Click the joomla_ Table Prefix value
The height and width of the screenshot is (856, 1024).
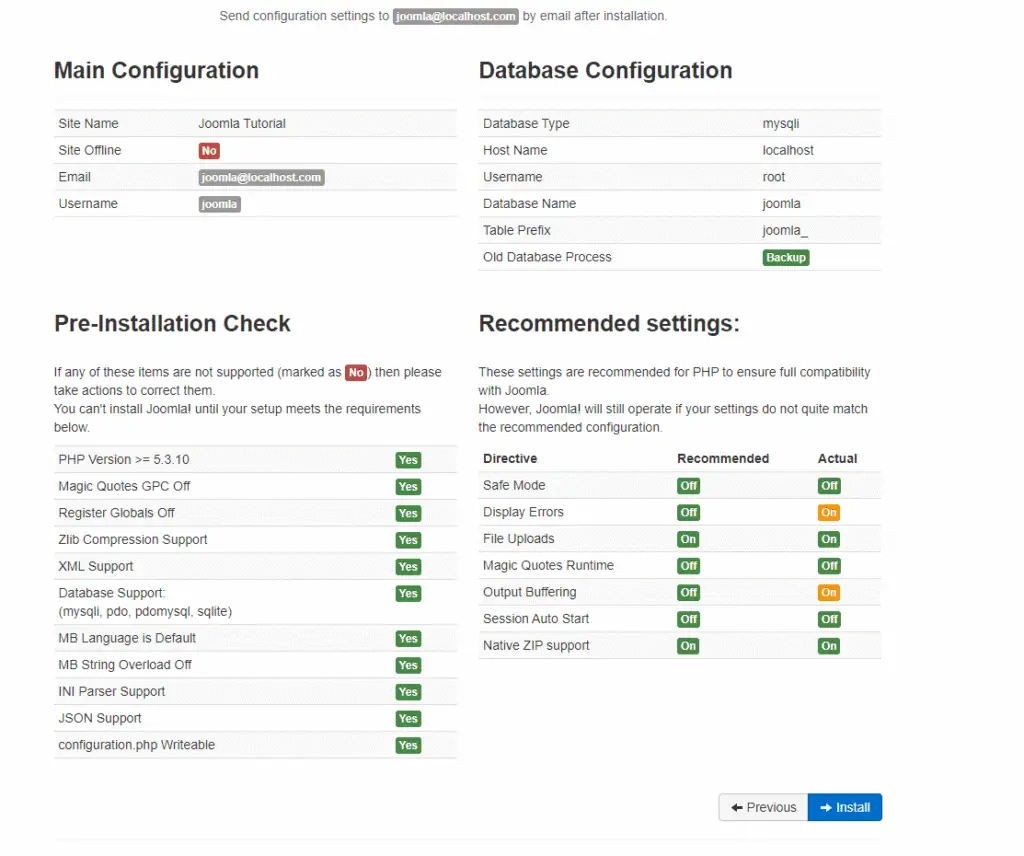coord(784,230)
